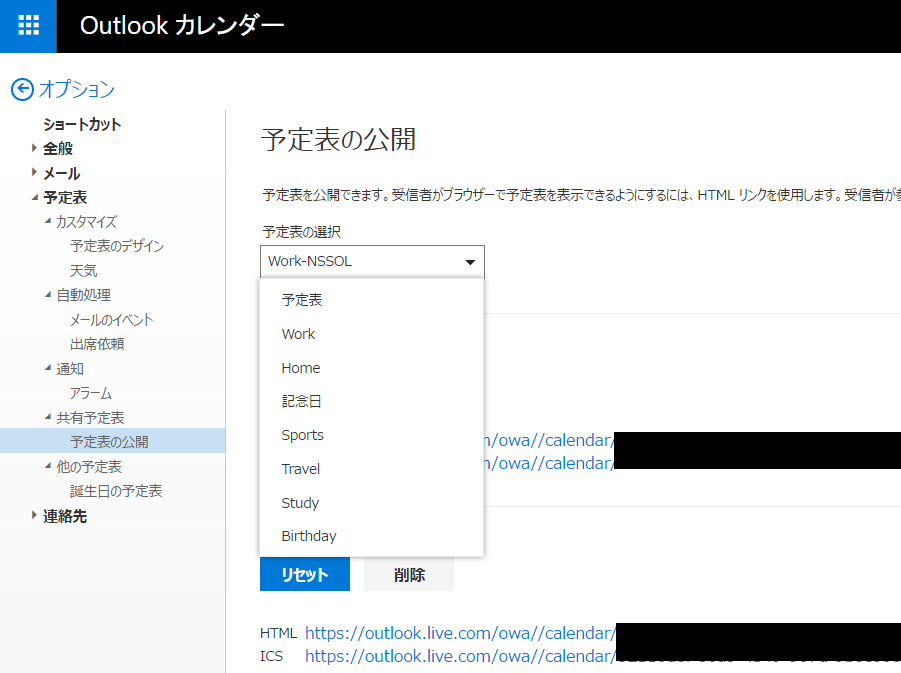Image resolution: width=901 pixels, height=673 pixels.
Task: Click the 共有予定表 tree label
Action: [x=90, y=418]
